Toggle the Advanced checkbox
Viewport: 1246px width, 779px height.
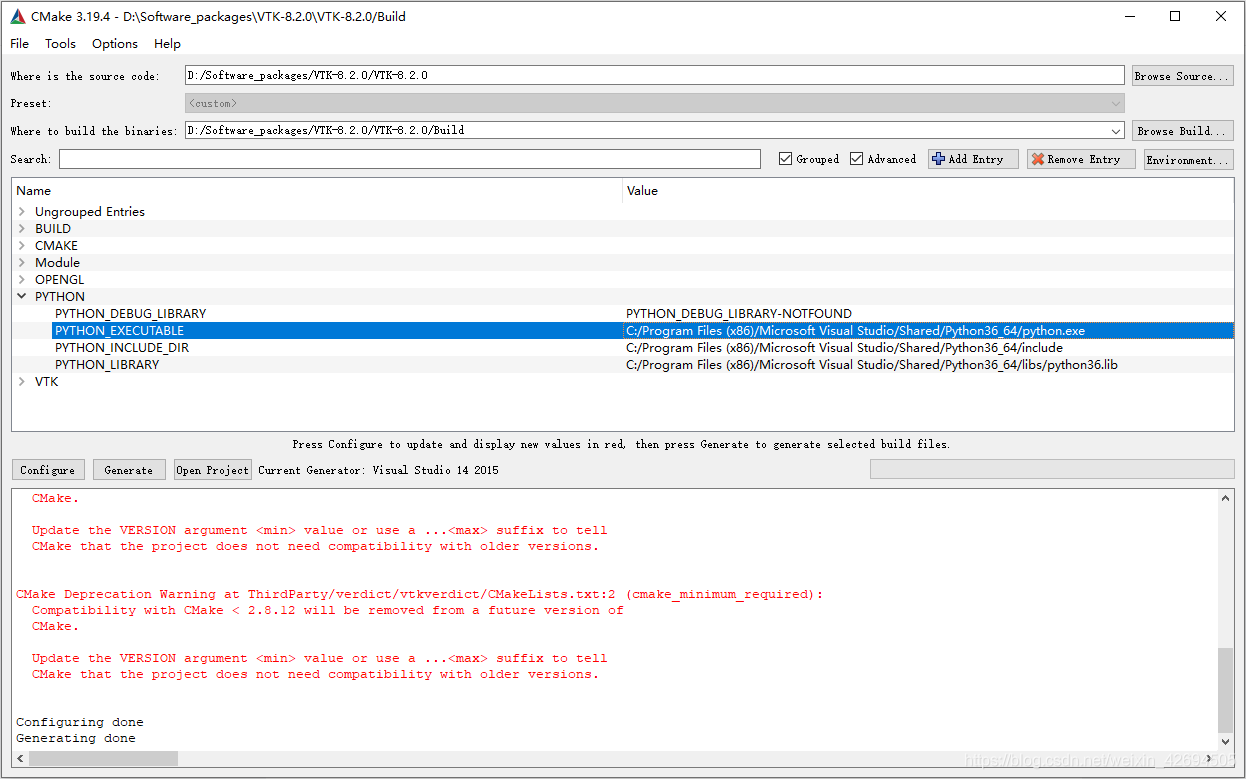pos(857,159)
